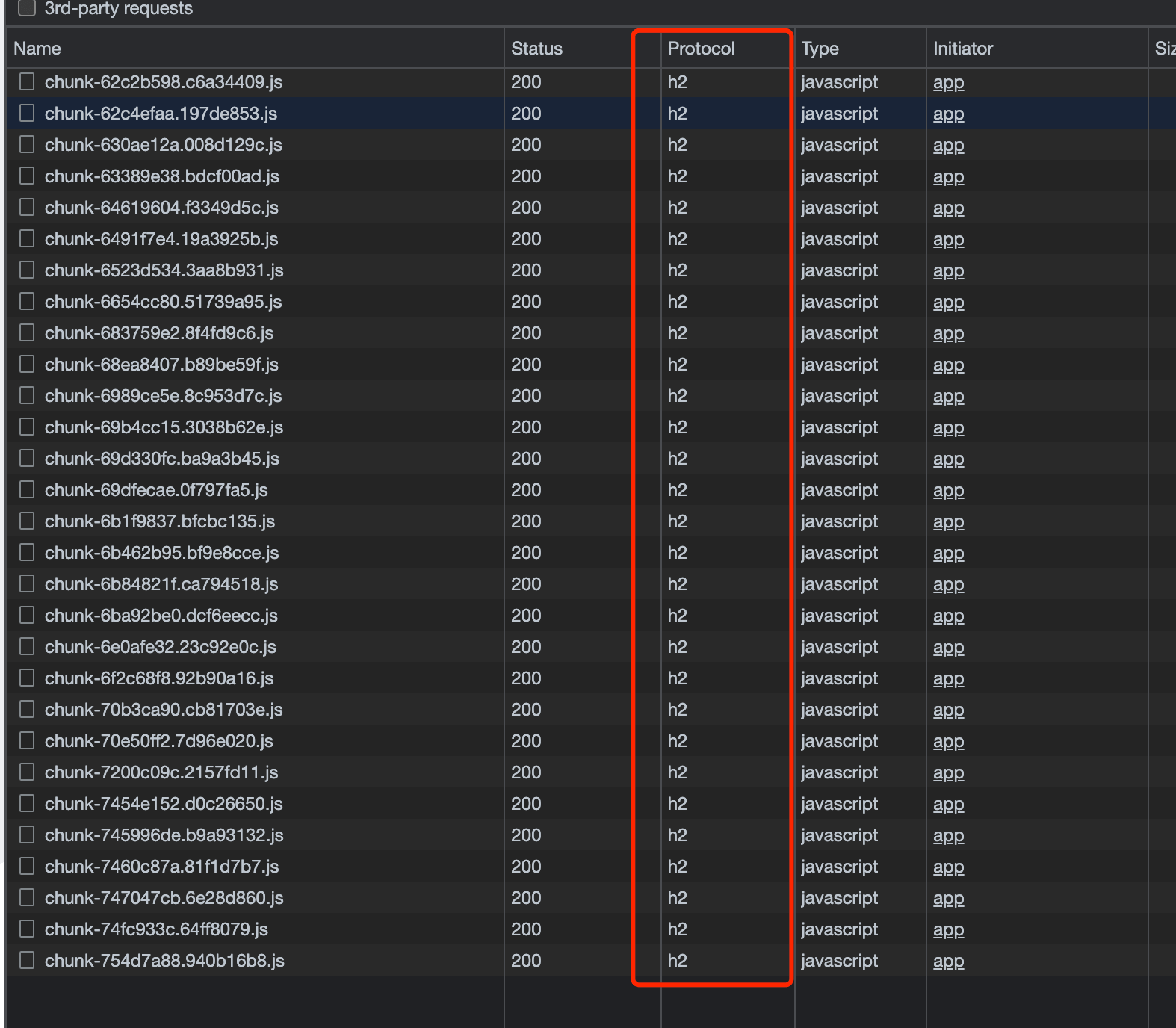Open the chunk-62c4efaa.197de853.js request
The width and height of the screenshot is (1176, 1028).
coord(161,114)
